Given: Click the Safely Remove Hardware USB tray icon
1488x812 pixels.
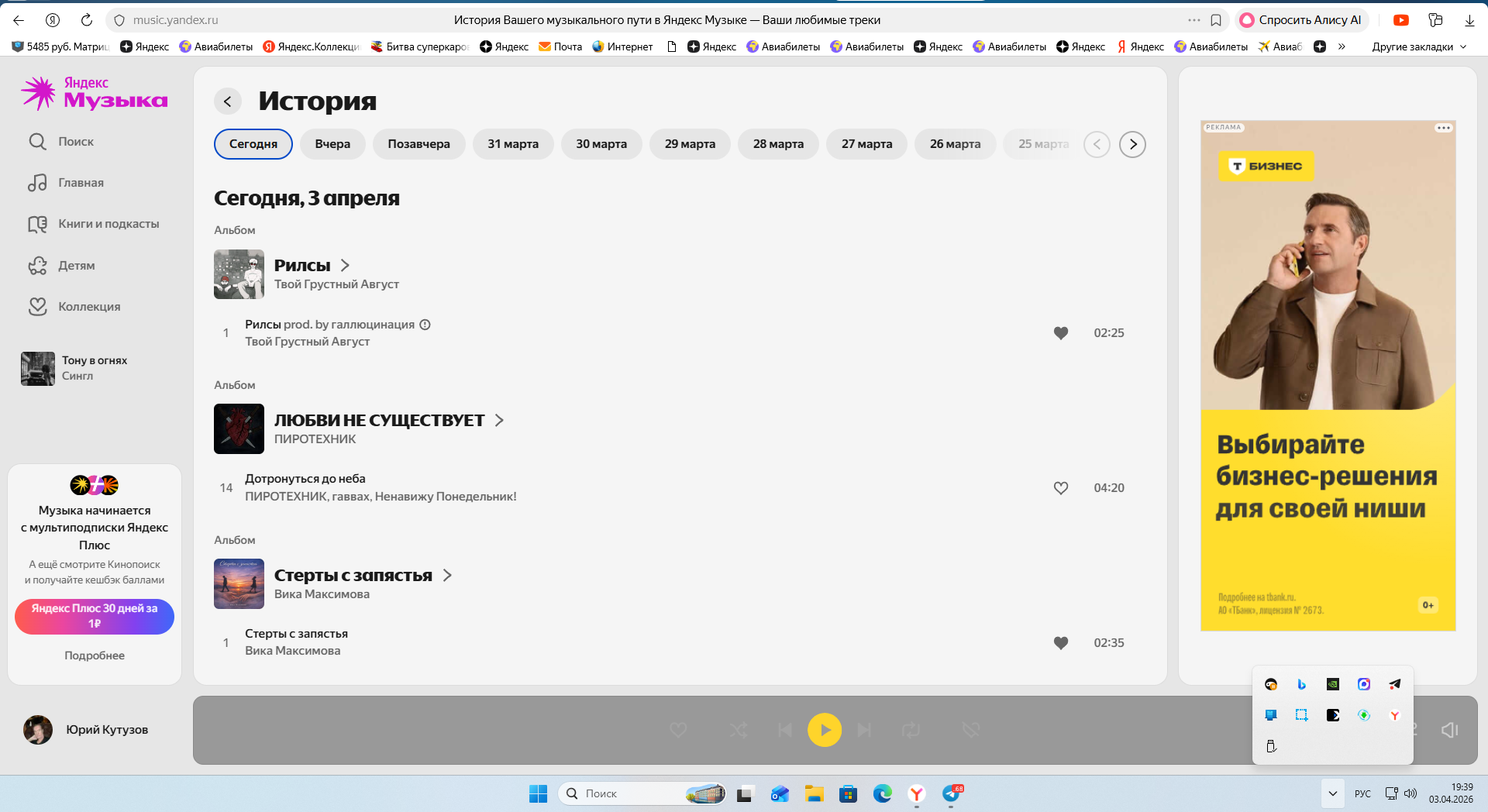Looking at the screenshot, I should [x=1271, y=746].
